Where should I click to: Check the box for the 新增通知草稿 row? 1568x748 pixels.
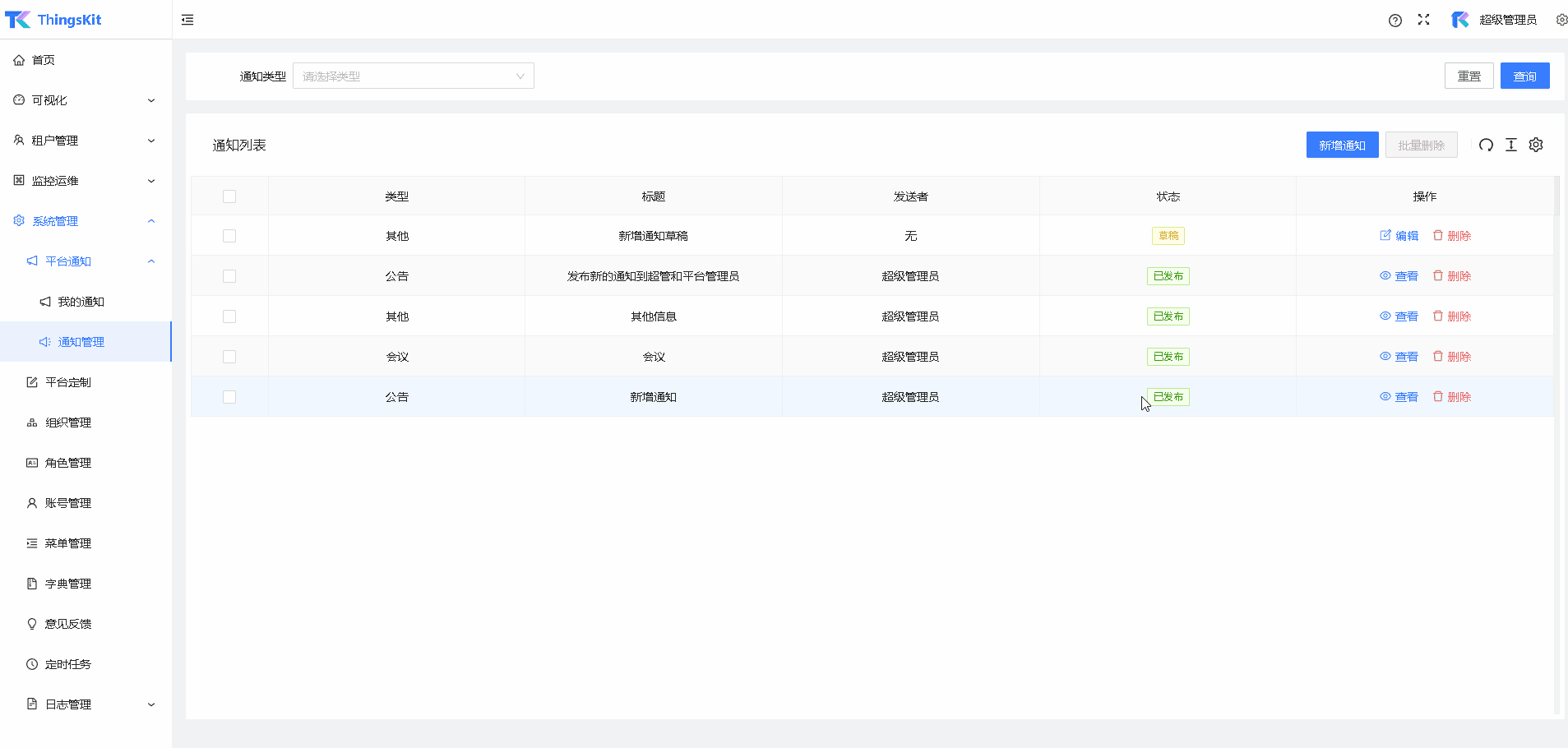[x=229, y=236]
